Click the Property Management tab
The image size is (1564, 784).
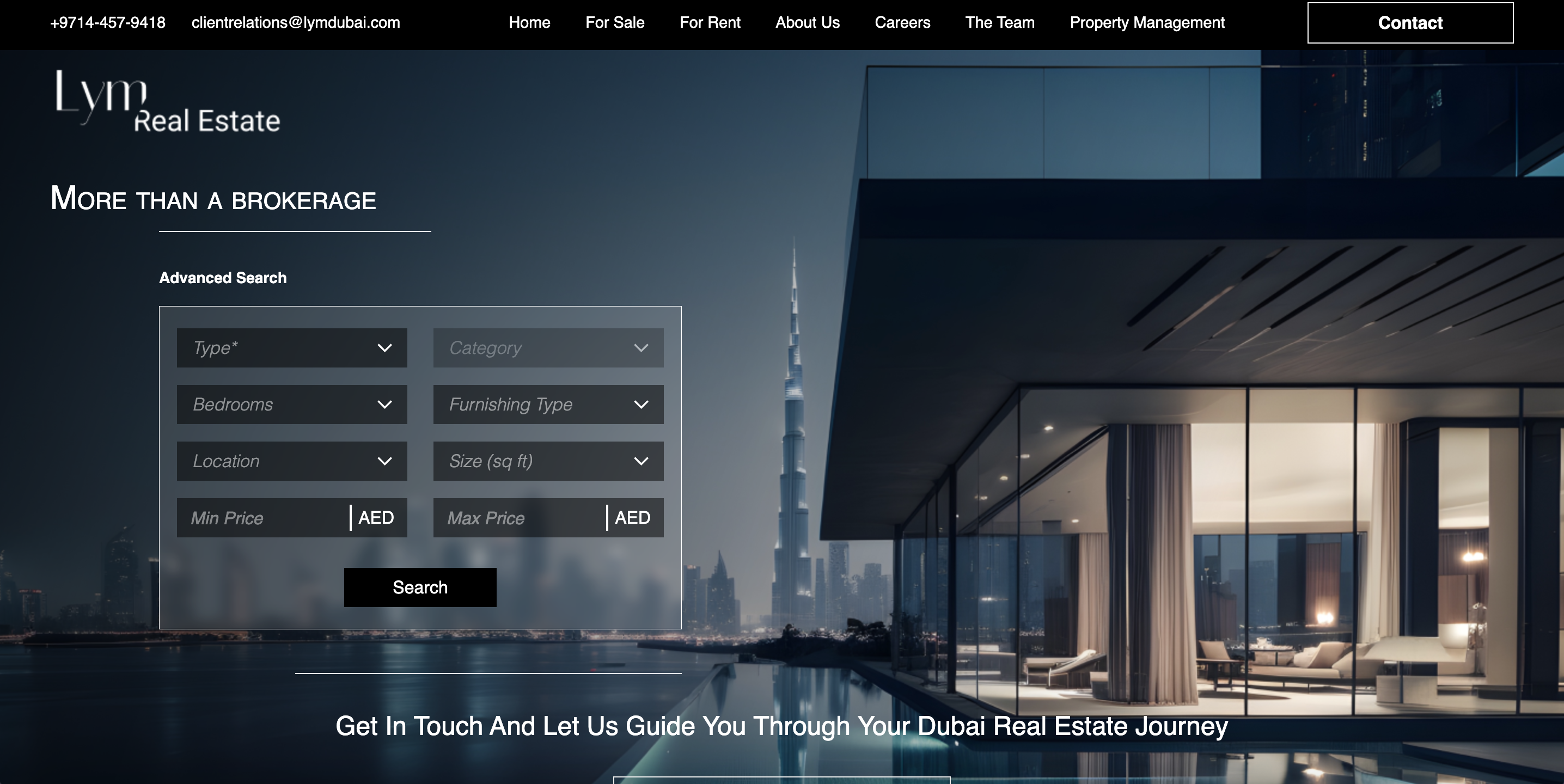[x=1147, y=22]
